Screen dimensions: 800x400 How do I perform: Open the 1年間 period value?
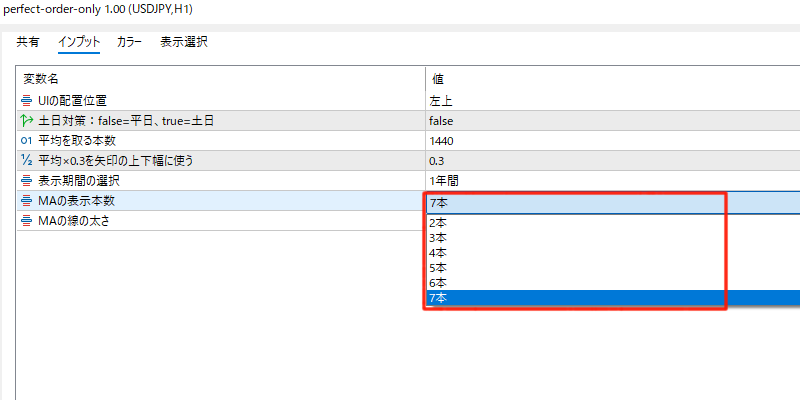pyautogui.click(x=444, y=181)
